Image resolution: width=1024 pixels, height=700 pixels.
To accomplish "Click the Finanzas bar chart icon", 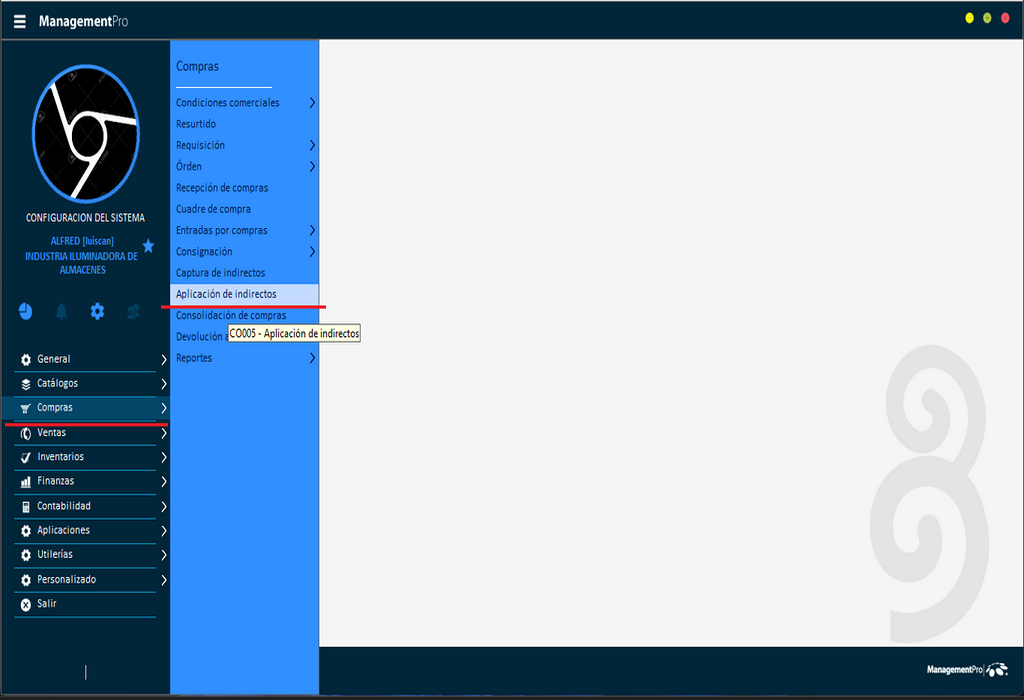I will pyautogui.click(x=26, y=482).
